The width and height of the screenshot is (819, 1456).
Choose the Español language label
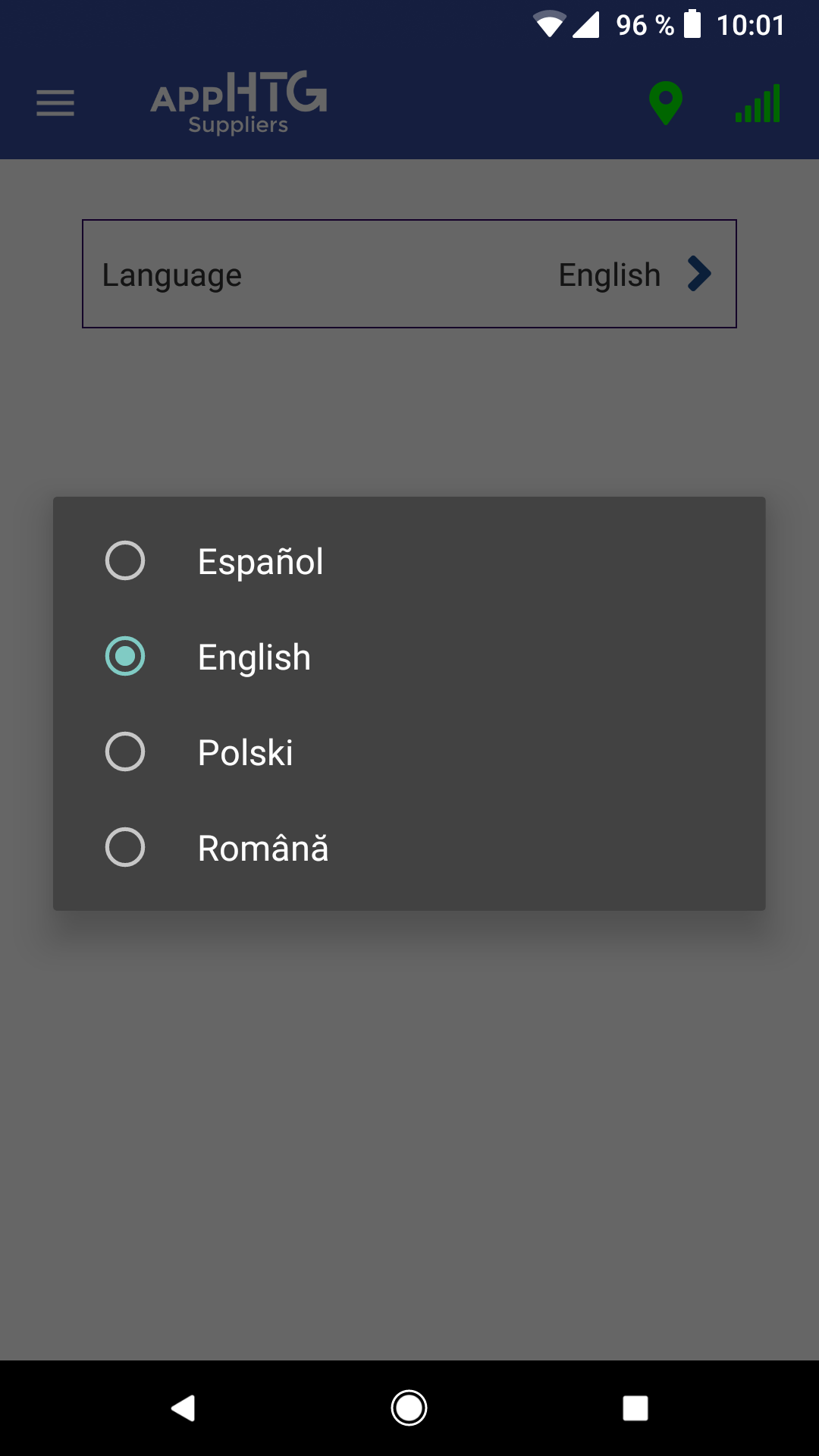tap(260, 562)
